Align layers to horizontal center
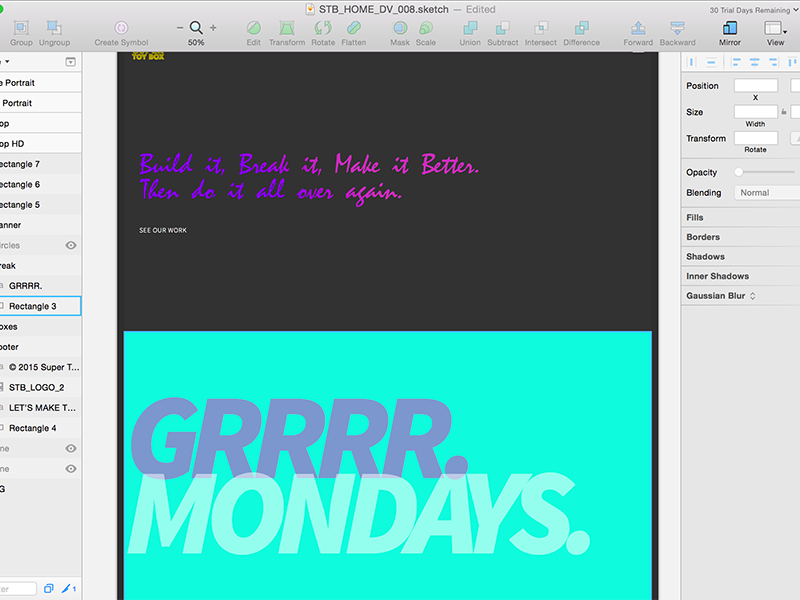The width and height of the screenshot is (800, 600). (755, 62)
